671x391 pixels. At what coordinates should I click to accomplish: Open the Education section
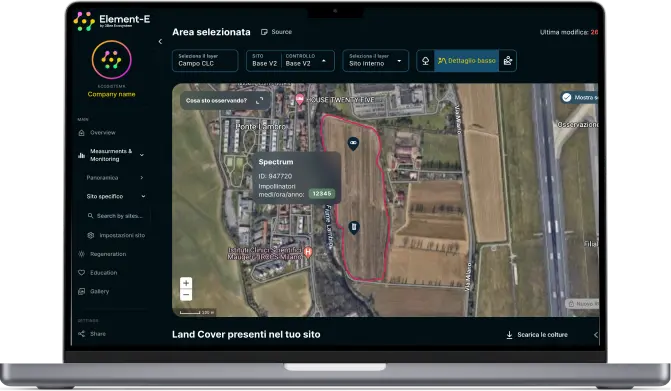(x=104, y=273)
